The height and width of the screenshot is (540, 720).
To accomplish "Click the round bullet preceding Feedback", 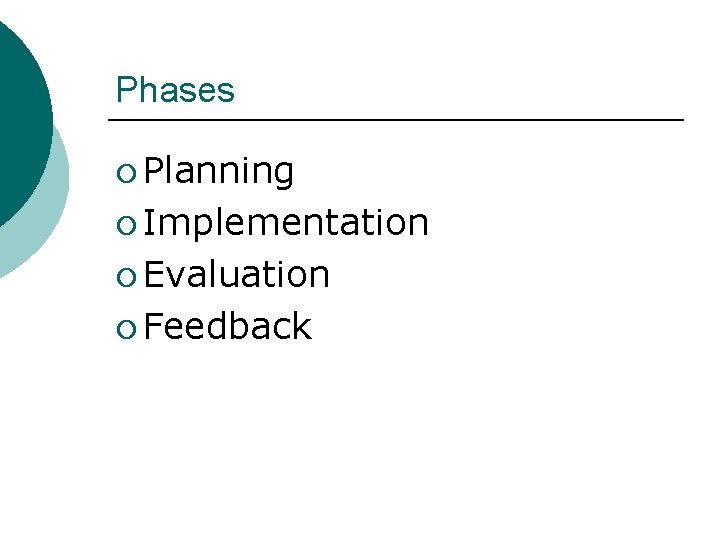I will point(124,329).
